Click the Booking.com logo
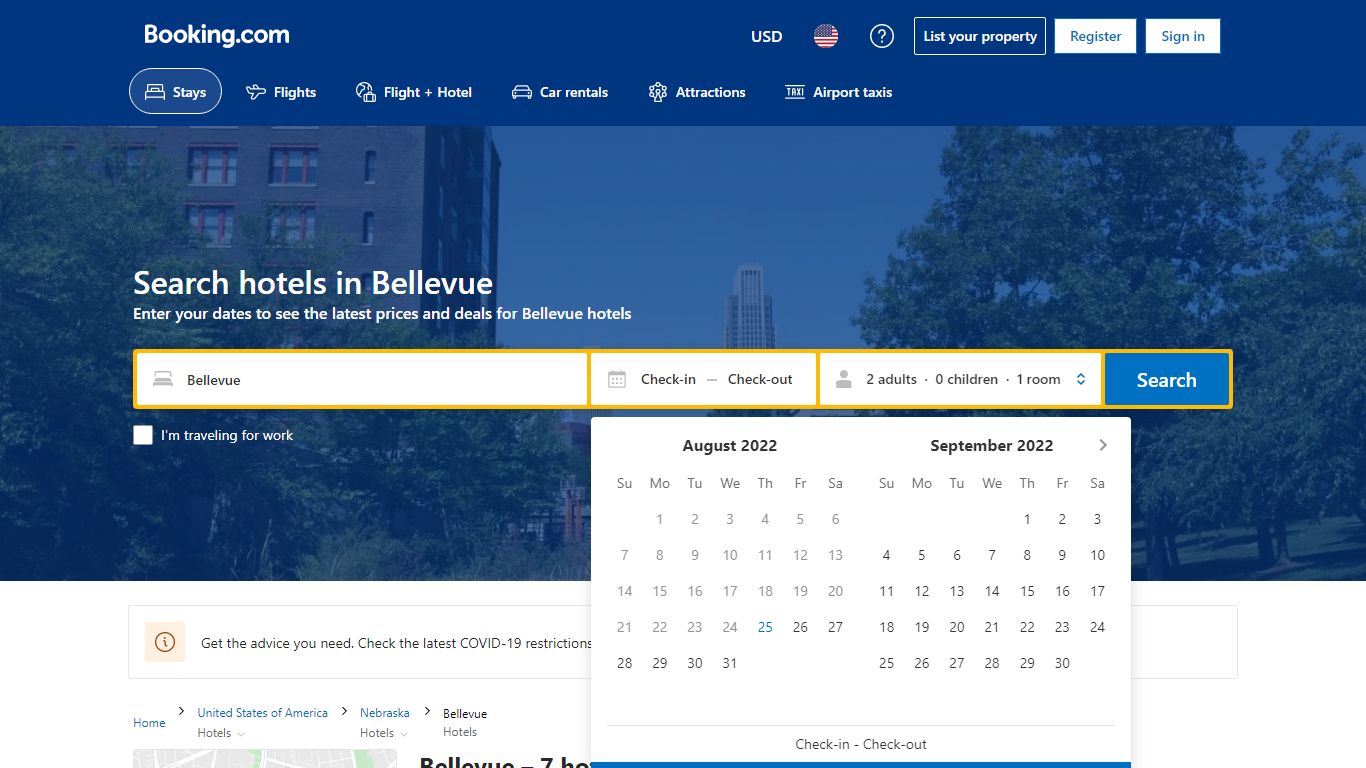The width and height of the screenshot is (1366, 768). [217, 35]
